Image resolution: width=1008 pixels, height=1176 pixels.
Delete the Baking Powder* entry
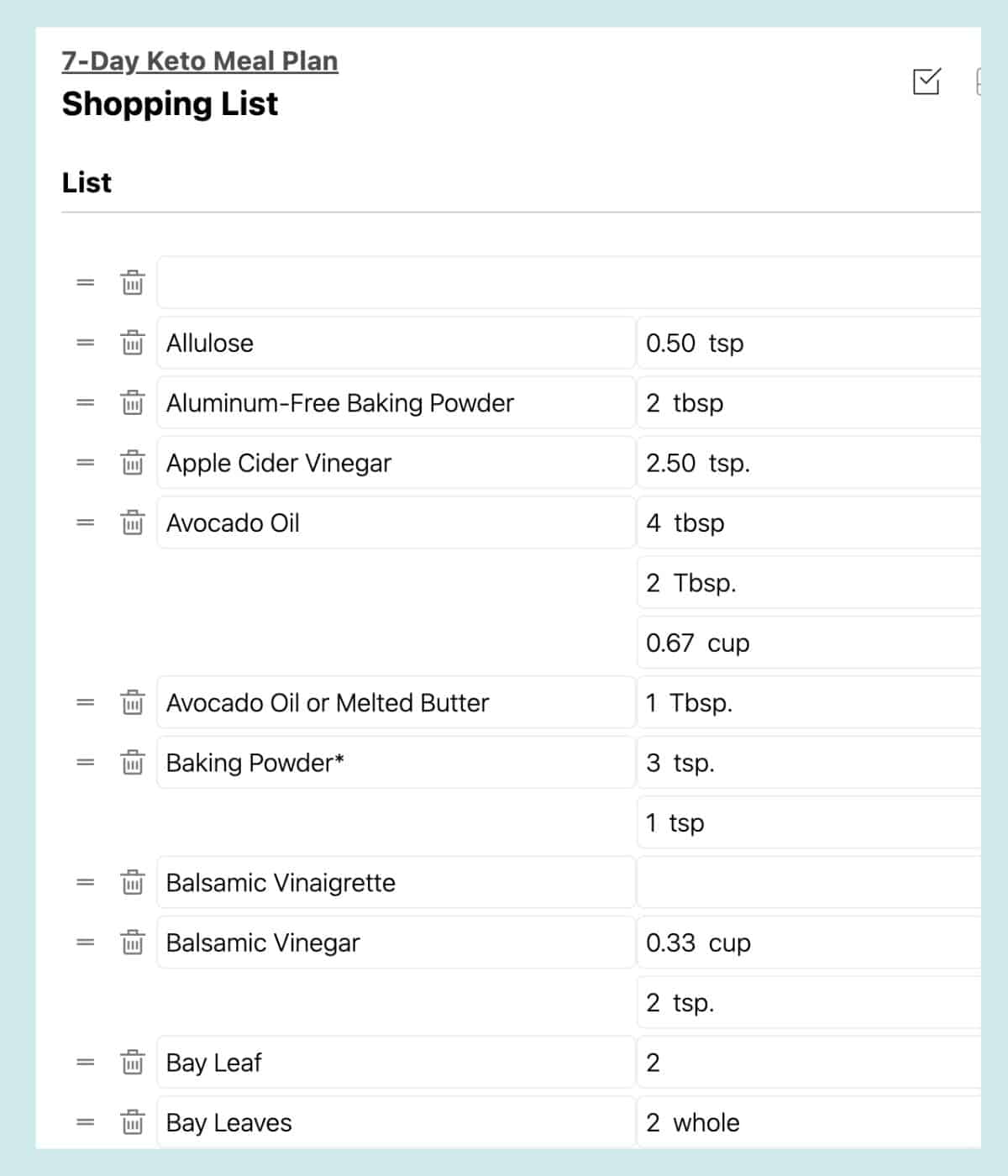coord(133,763)
